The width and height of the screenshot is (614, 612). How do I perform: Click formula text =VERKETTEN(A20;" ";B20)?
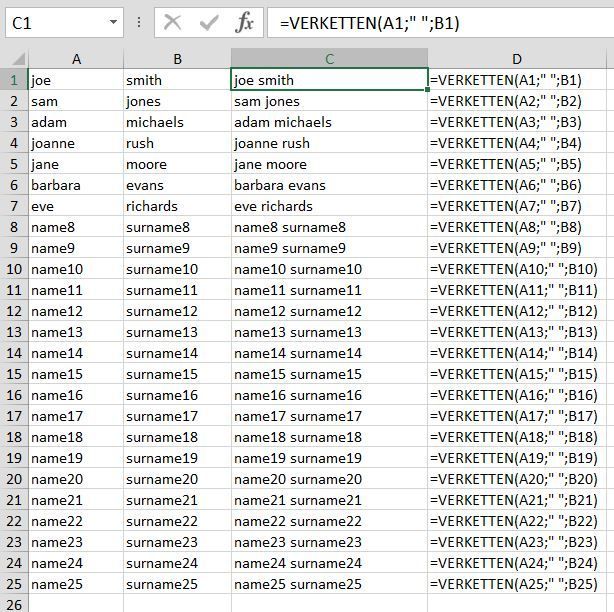[x=514, y=479]
